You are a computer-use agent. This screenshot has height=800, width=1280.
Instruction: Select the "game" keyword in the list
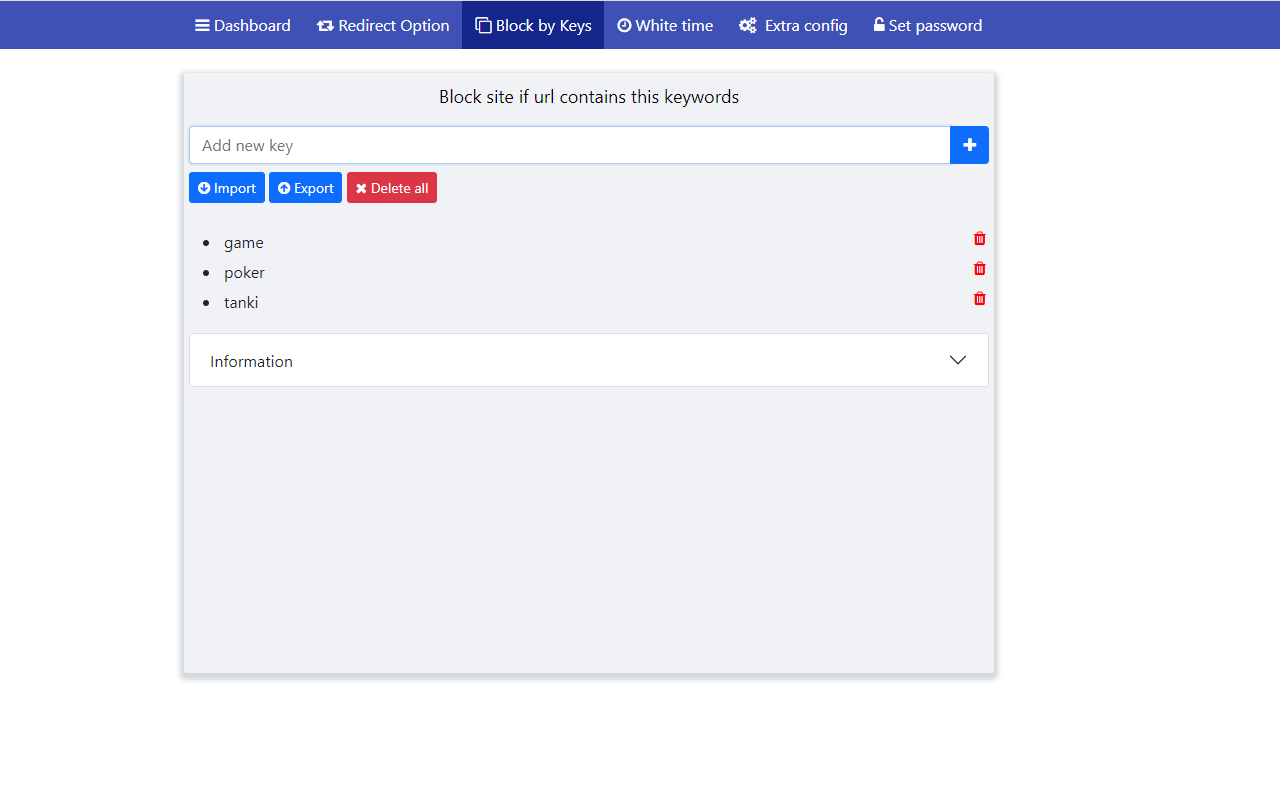pos(243,242)
